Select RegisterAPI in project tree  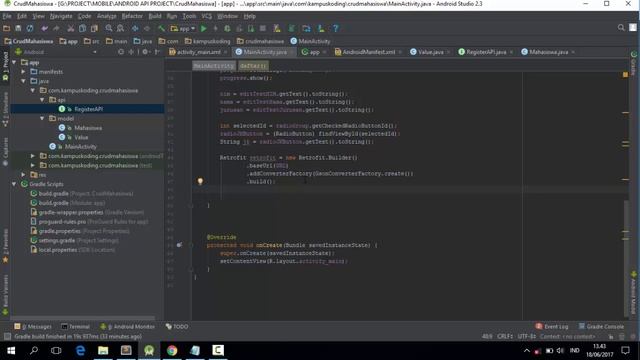[88, 109]
